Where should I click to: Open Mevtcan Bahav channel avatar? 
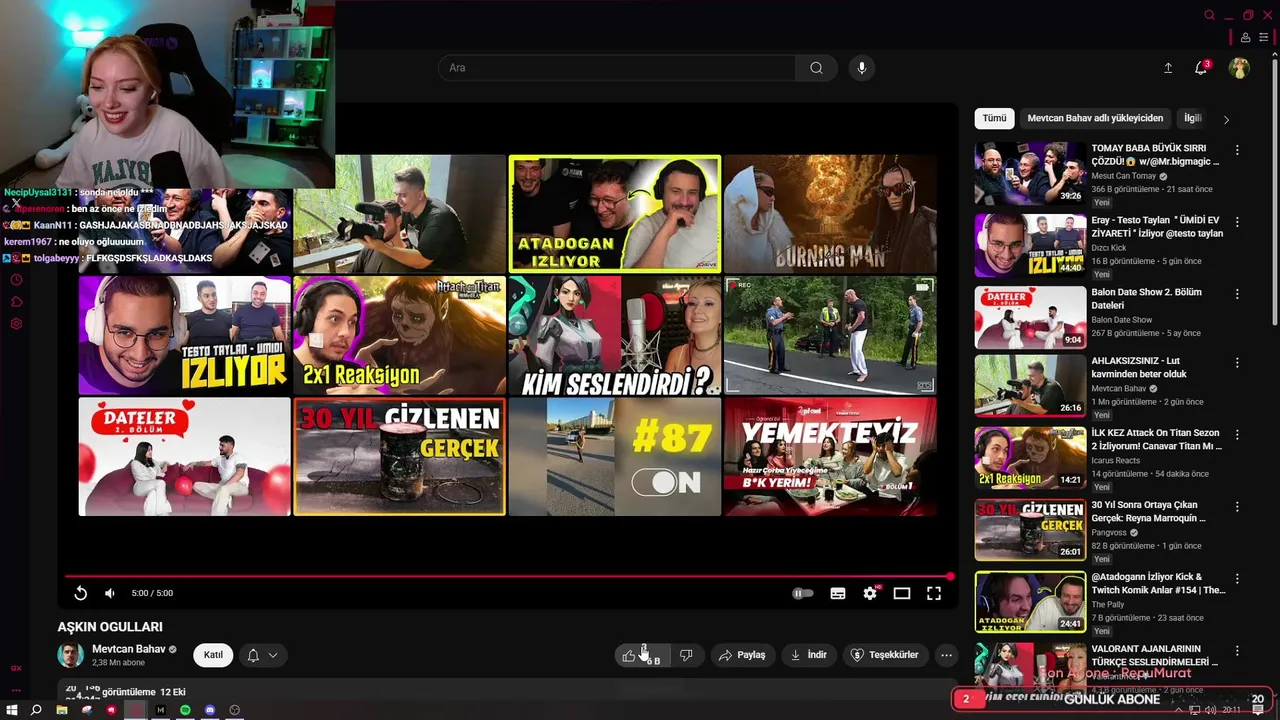(x=70, y=655)
